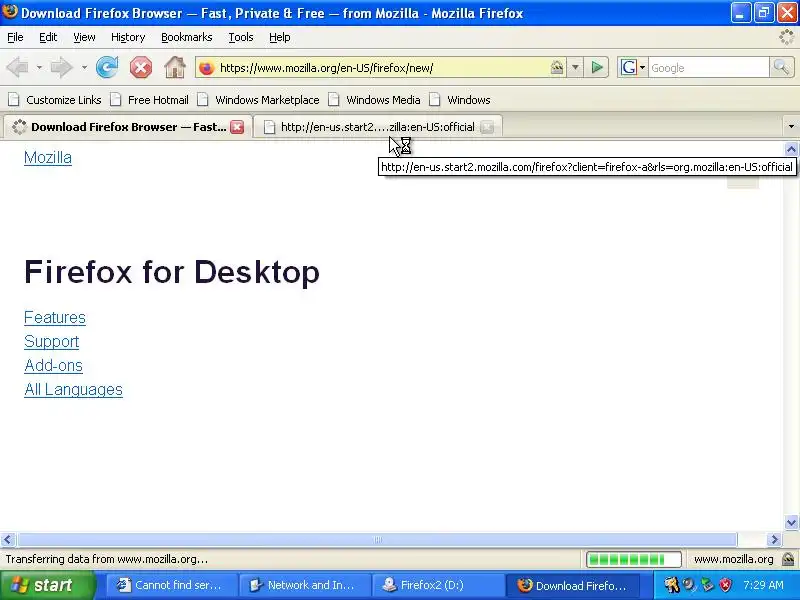Close the Download Firefox Browser tab
Screen dimensions: 800x600
237,127
